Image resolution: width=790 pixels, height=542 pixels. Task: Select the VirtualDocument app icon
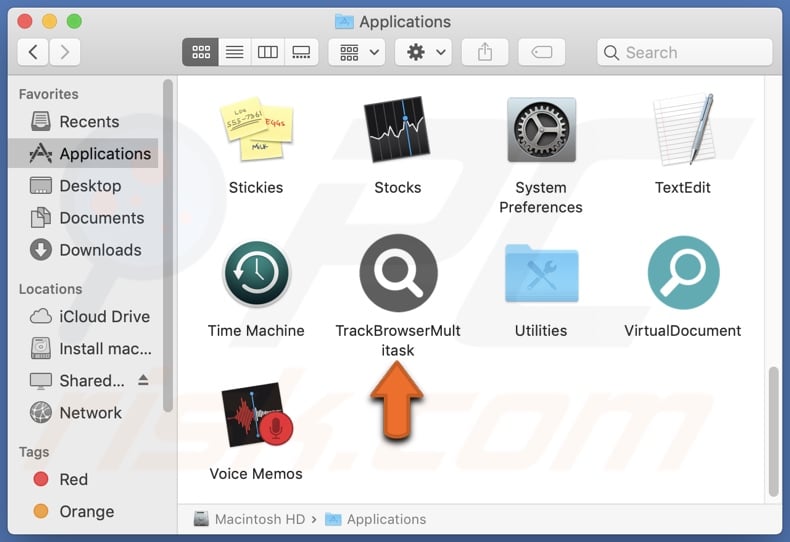pos(683,273)
